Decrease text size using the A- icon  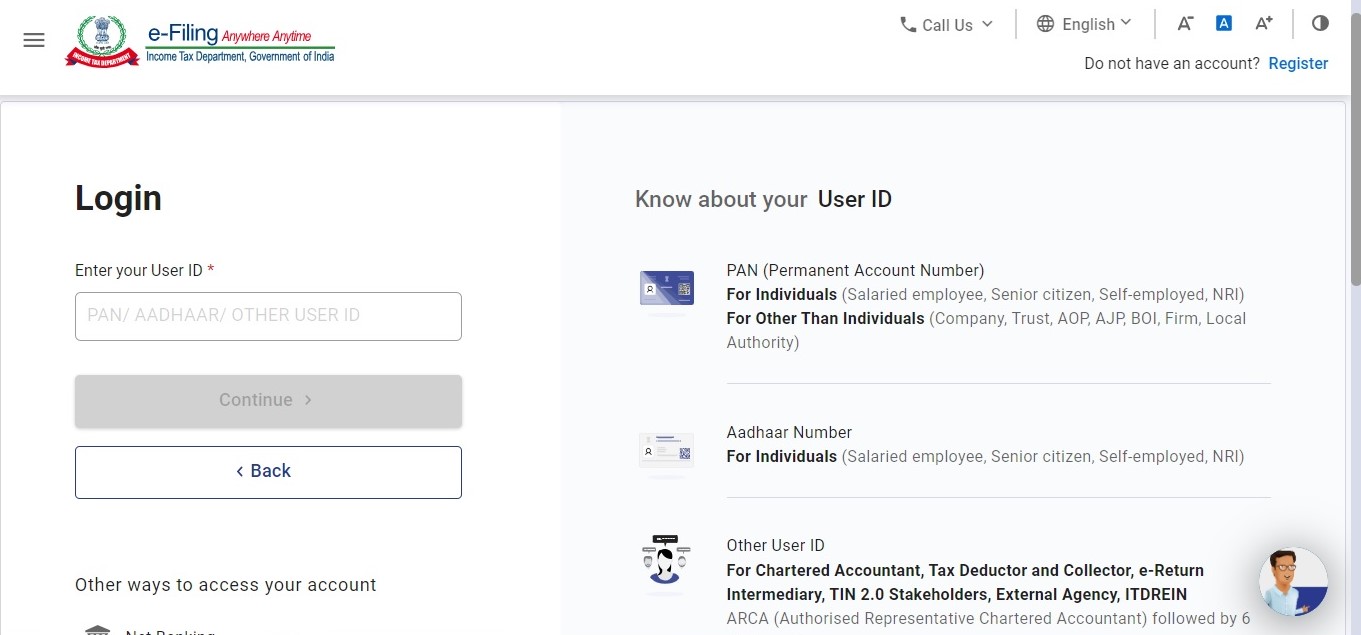[x=1184, y=23]
